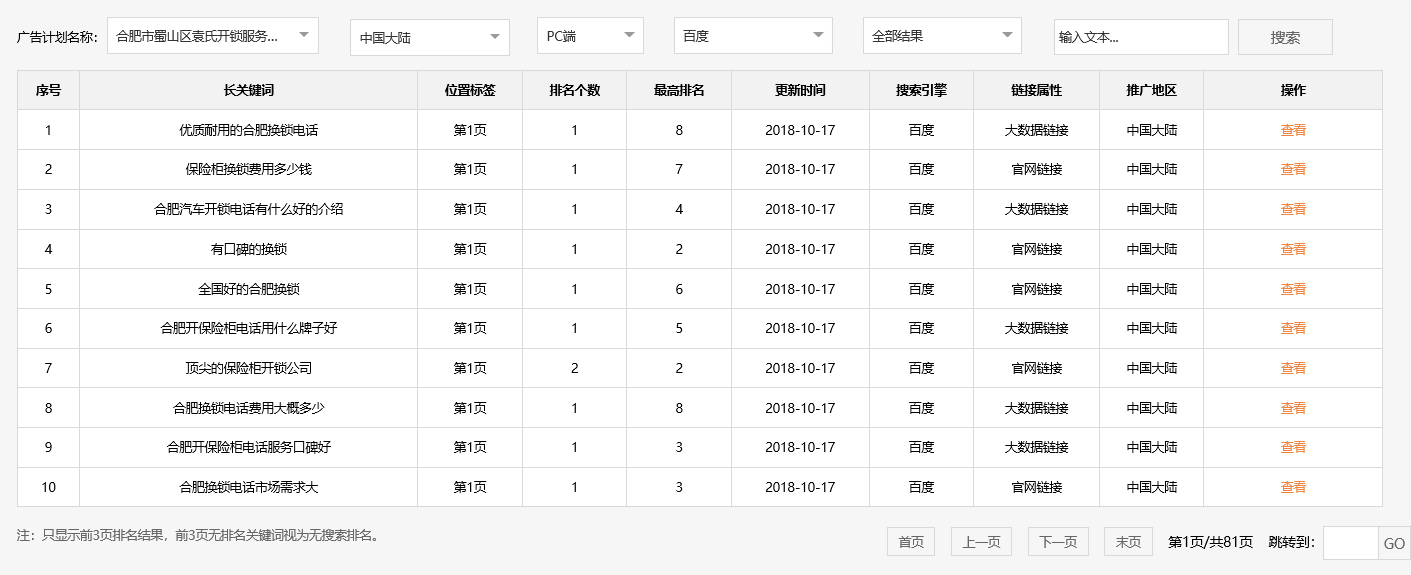Click the page jump number field
Screen dimensions: 1411x575
pos(1350,543)
